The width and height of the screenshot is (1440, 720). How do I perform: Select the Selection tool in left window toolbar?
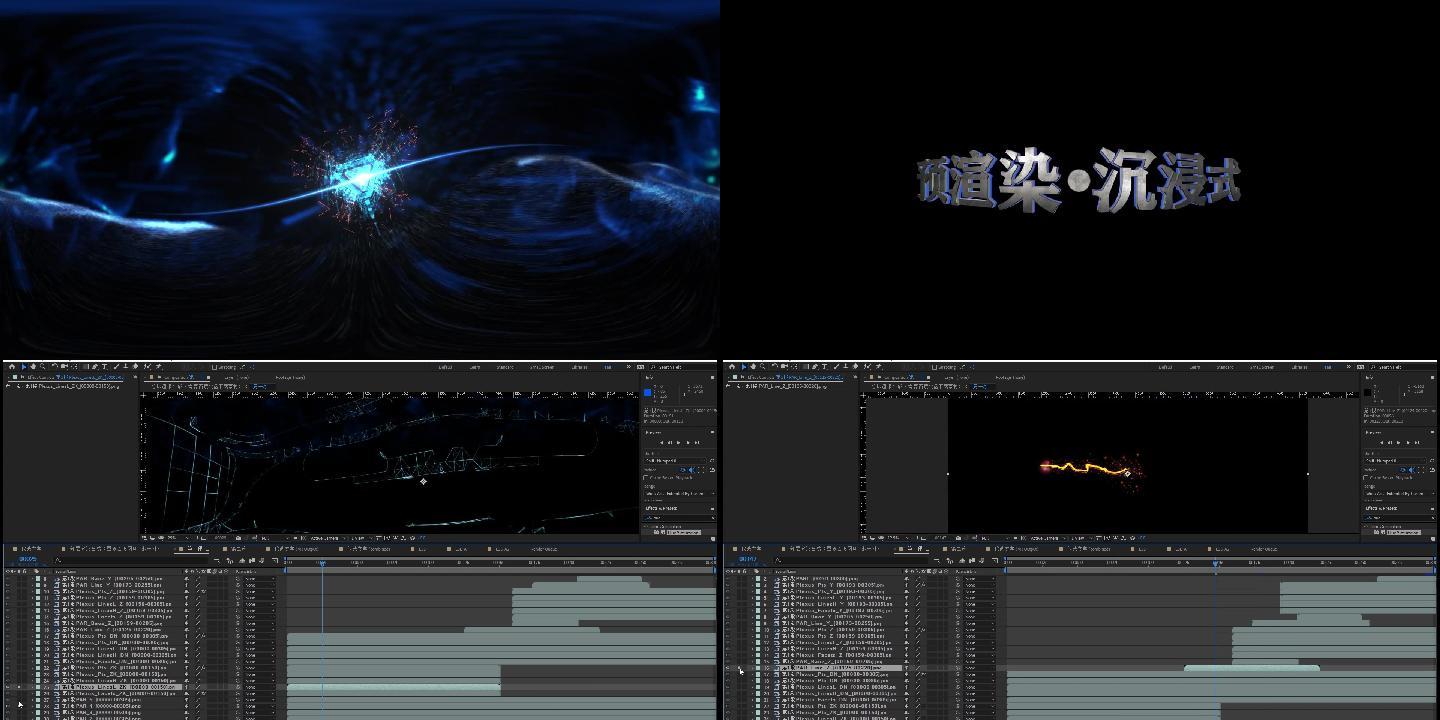[x=24, y=367]
